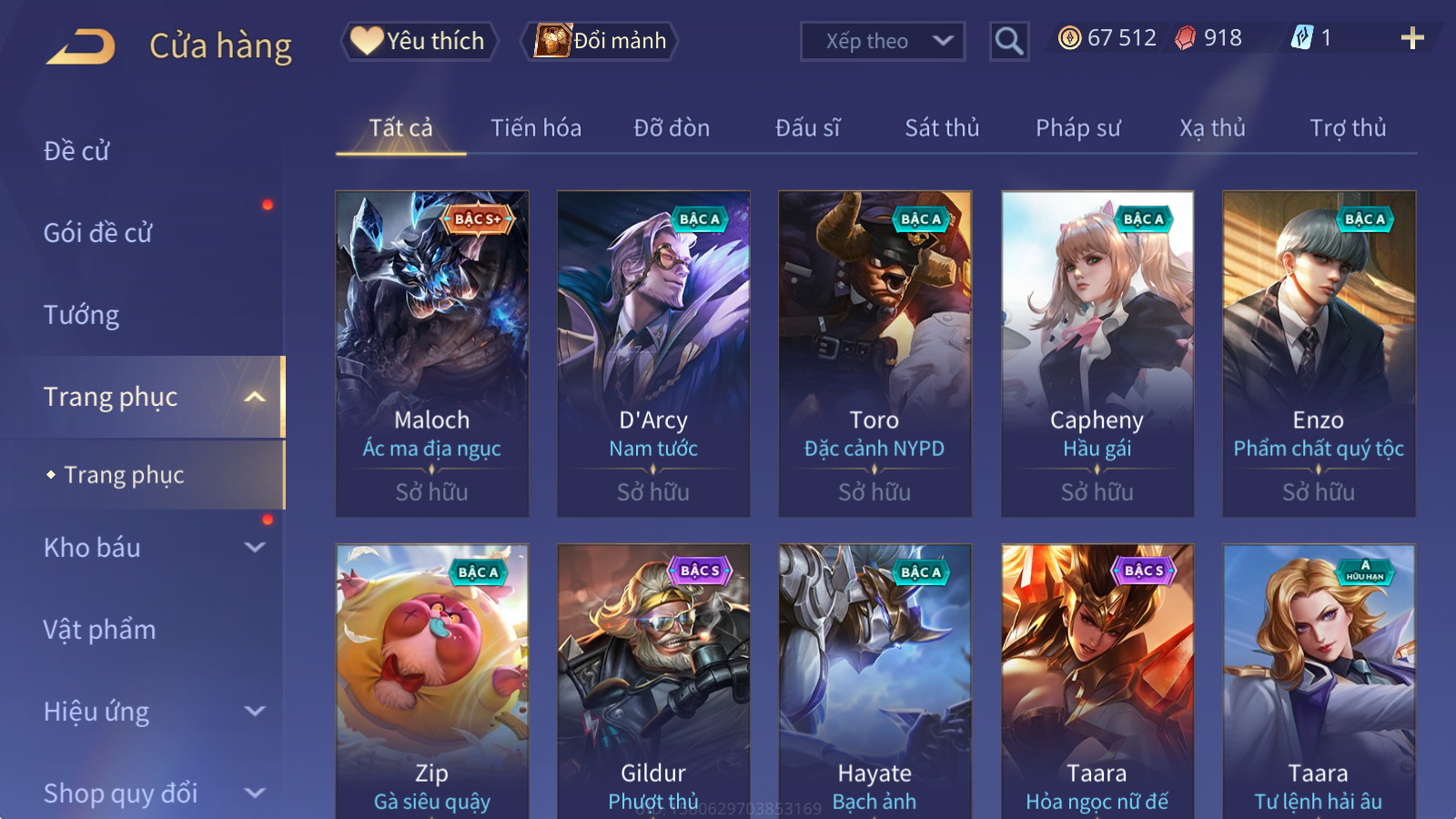Tap the gold coin balance icon
Screen dimensions: 1456x819
tap(1070, 38)
